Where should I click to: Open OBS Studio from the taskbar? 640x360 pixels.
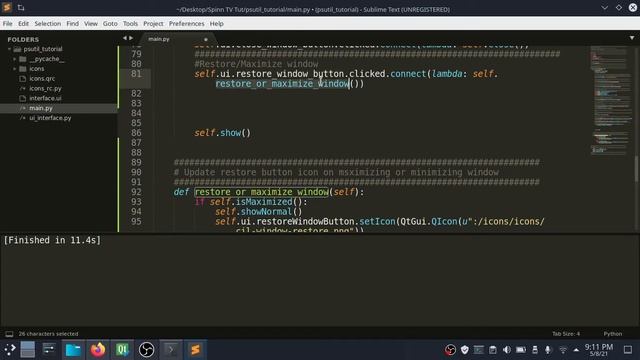pos(146,350)
